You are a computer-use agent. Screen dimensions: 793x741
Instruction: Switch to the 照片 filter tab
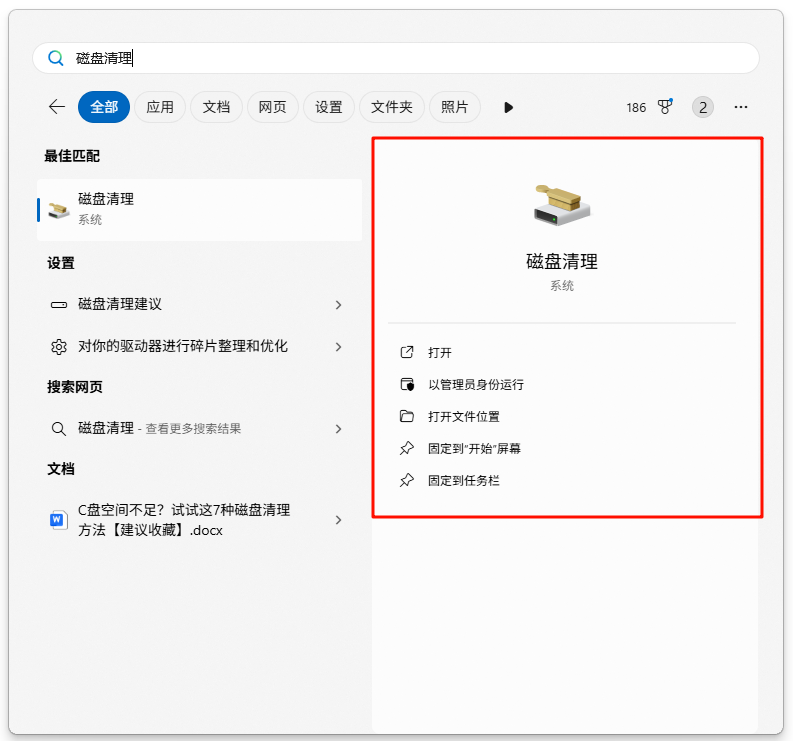tap(455, 107)
